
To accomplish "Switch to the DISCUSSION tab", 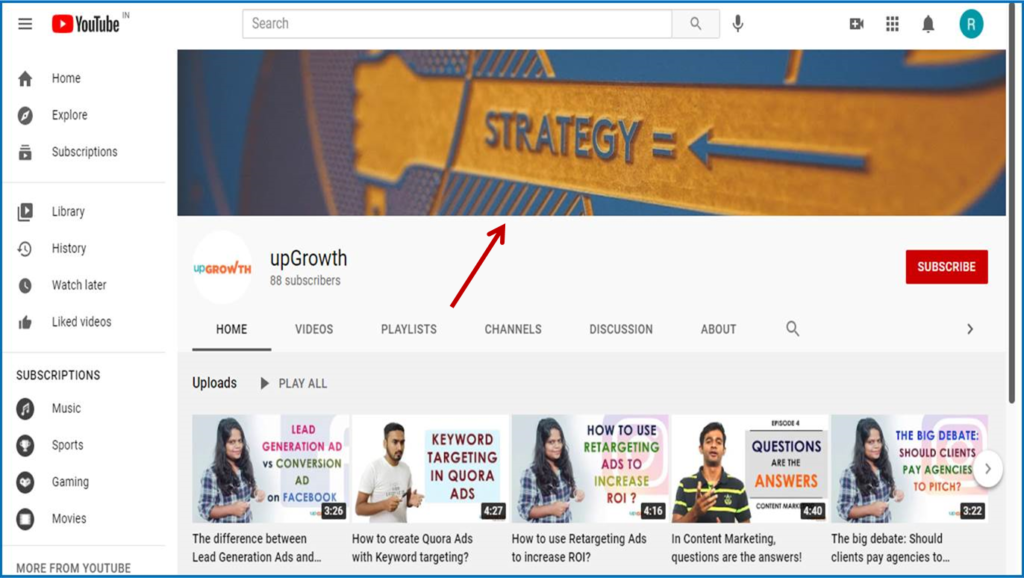I will pos(621,329).
